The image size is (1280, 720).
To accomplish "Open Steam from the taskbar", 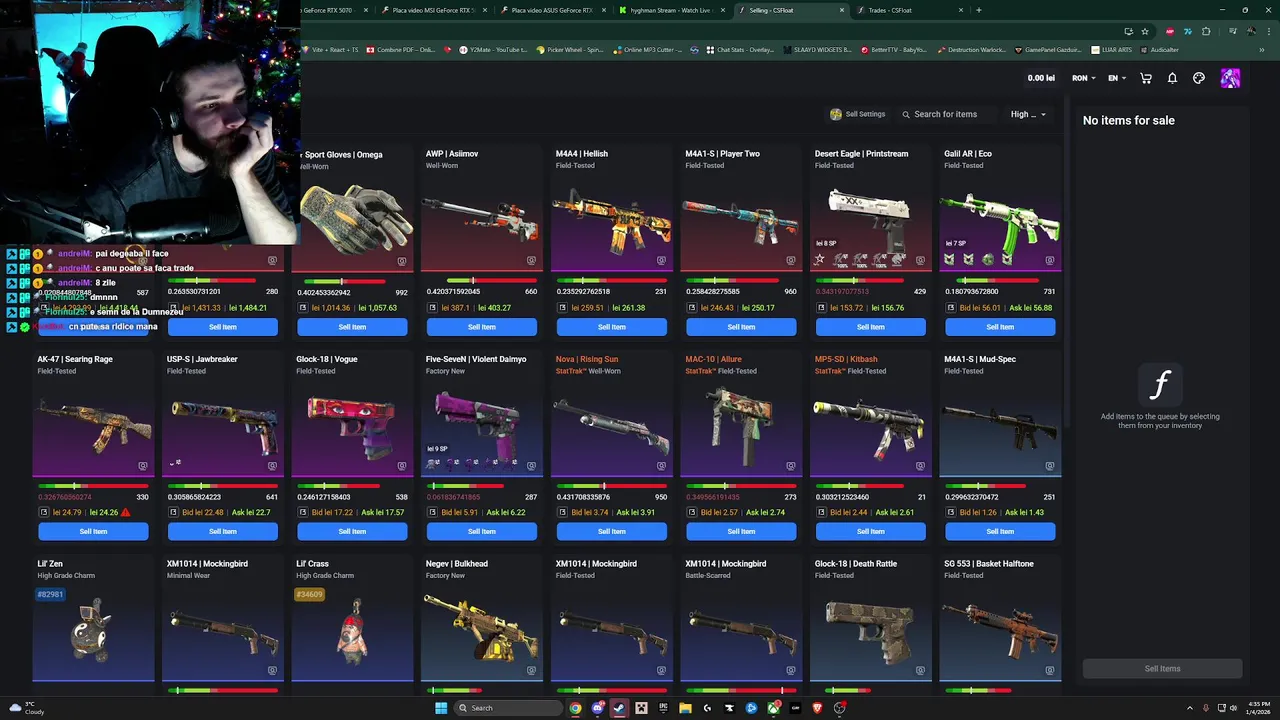I will 619,708.
